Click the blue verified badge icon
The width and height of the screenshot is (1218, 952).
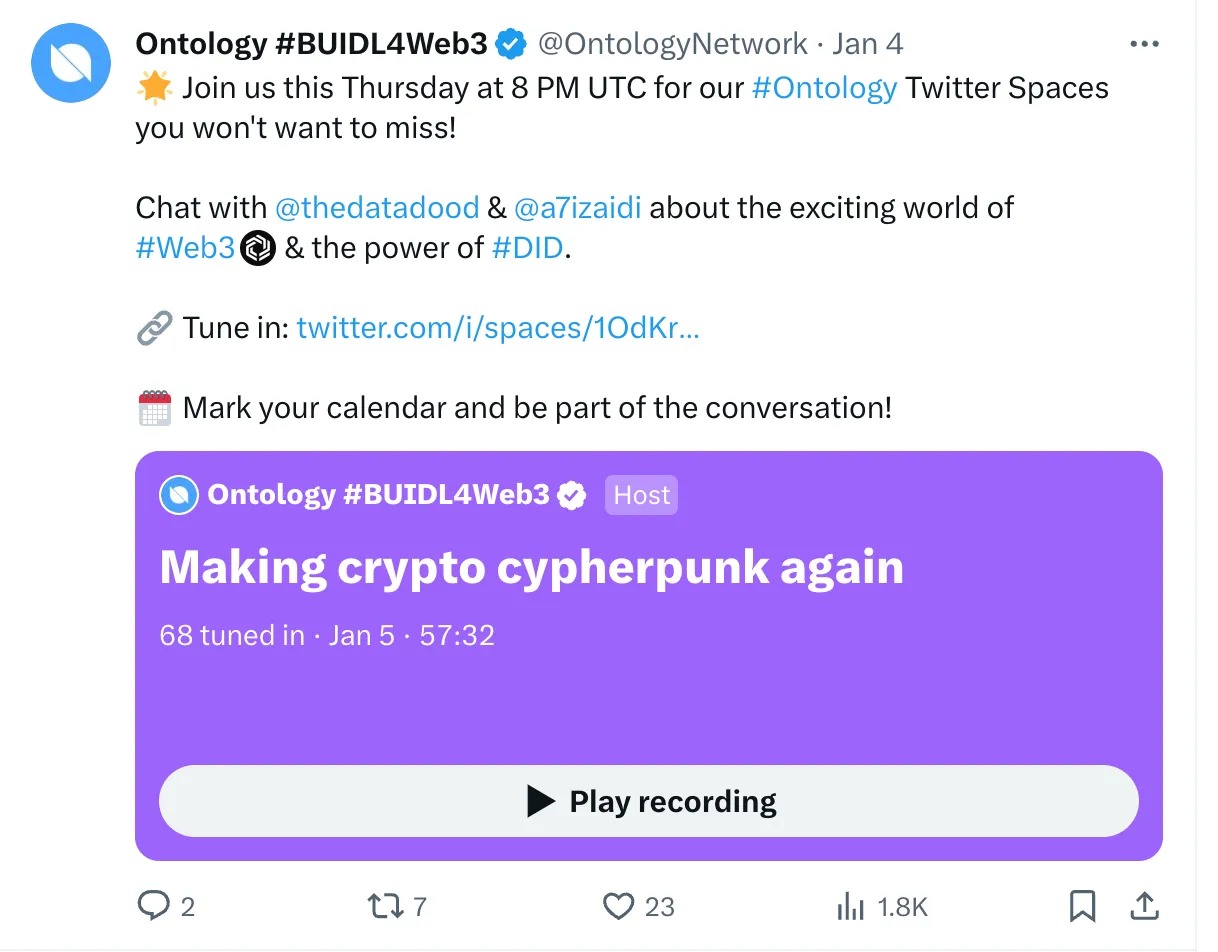click(x=513, y=44)
